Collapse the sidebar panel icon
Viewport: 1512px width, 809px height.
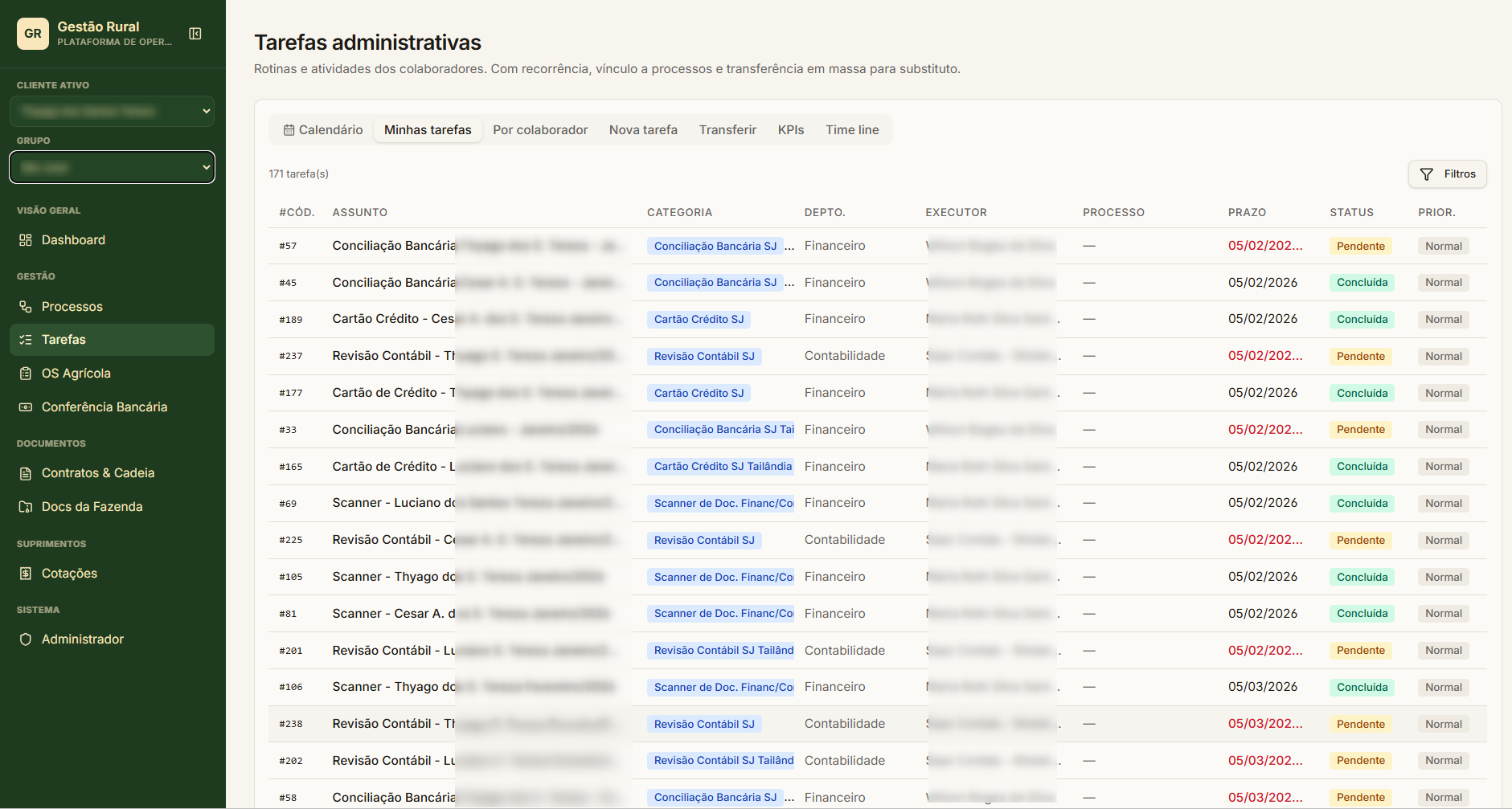pos(195,34)
